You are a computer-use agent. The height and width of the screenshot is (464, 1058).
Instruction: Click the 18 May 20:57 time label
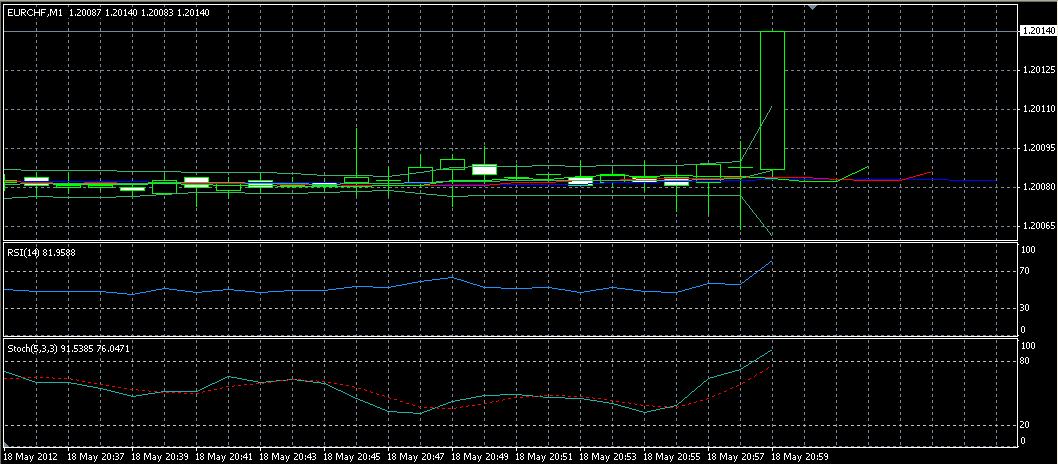coord(737,457)
